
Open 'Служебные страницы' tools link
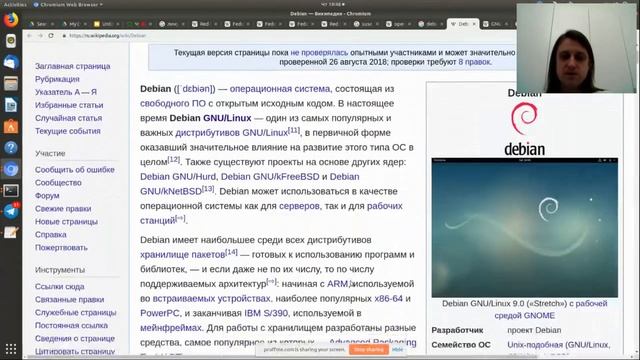tap(76, 313)
